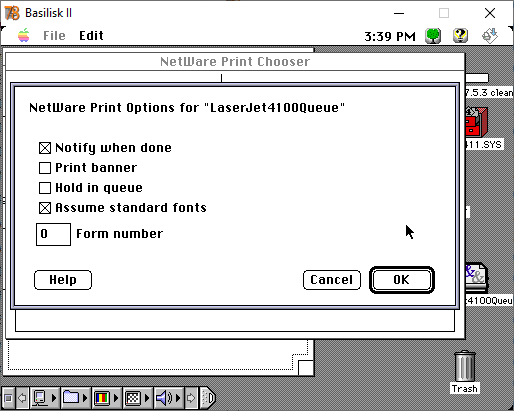Click the Form number input field

53,234
